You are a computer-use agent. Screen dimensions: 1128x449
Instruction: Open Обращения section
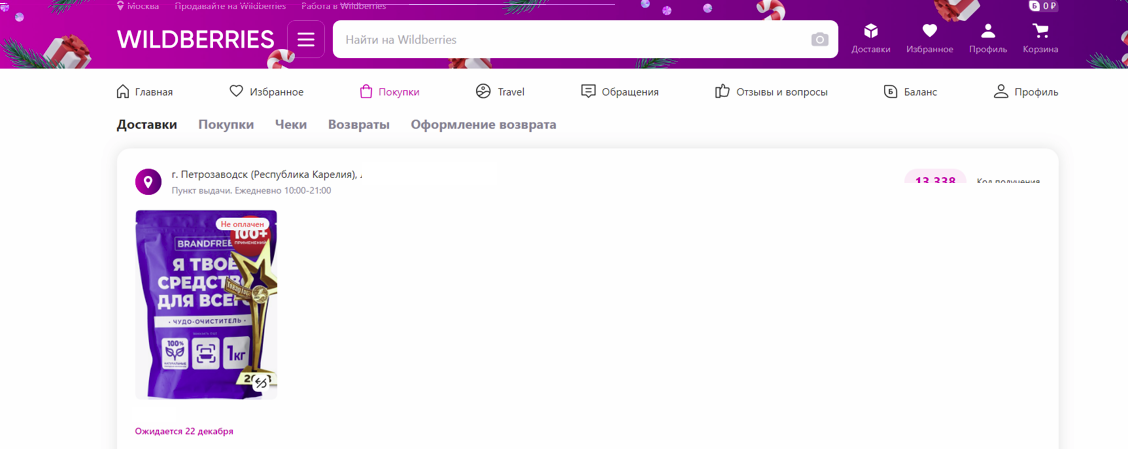pyautogui.click(x=619, y=92)
